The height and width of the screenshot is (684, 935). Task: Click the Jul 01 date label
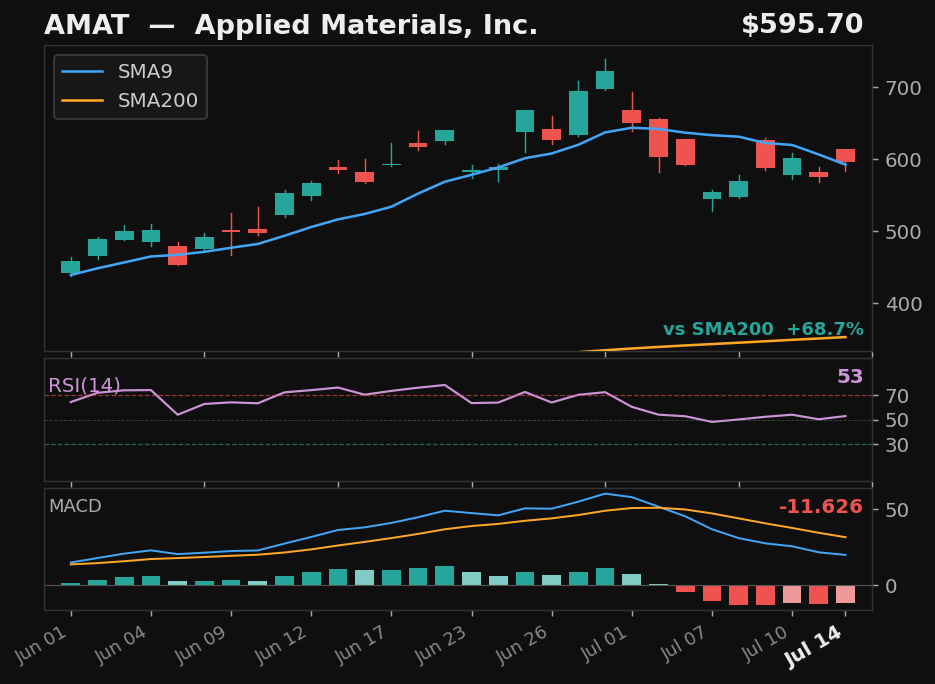pos(603,645)
